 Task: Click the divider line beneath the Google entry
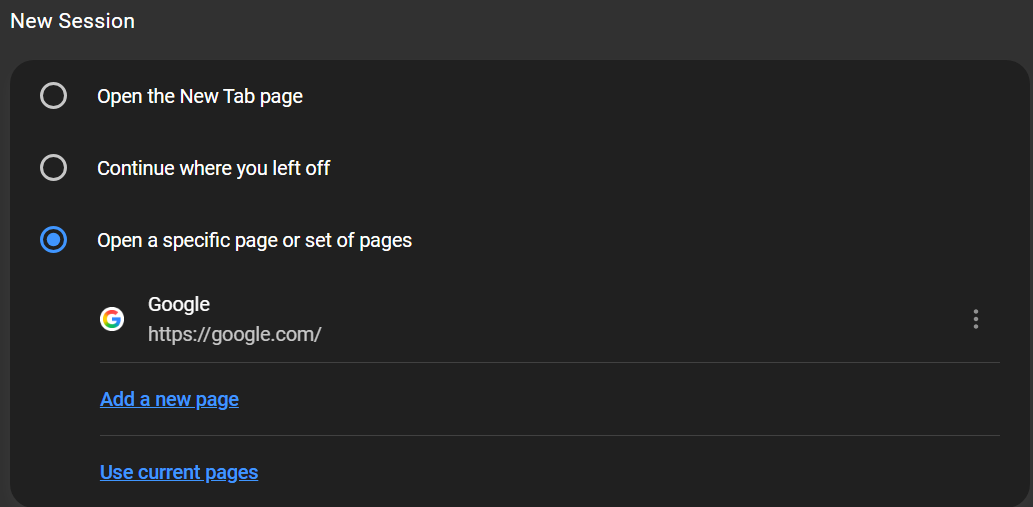550,362
